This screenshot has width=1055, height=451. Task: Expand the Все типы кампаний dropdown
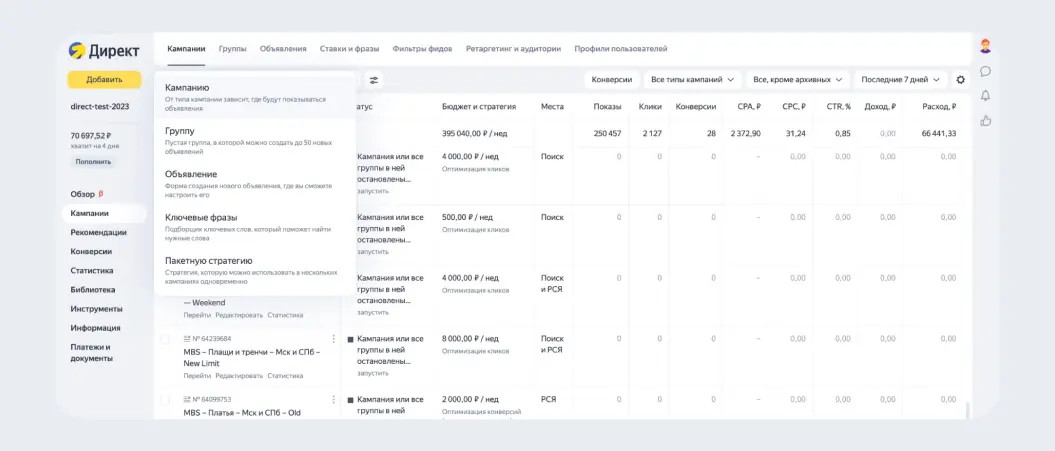(x=692, y=79)
